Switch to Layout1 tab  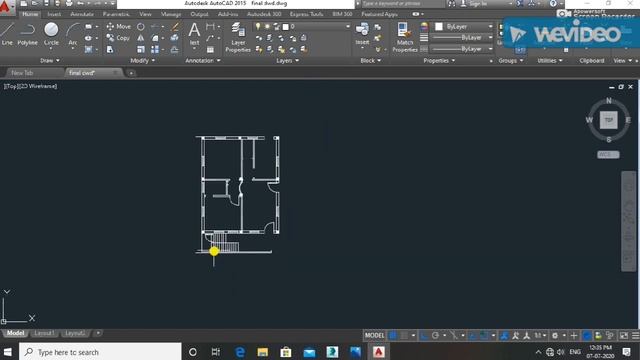coord(44,333)
